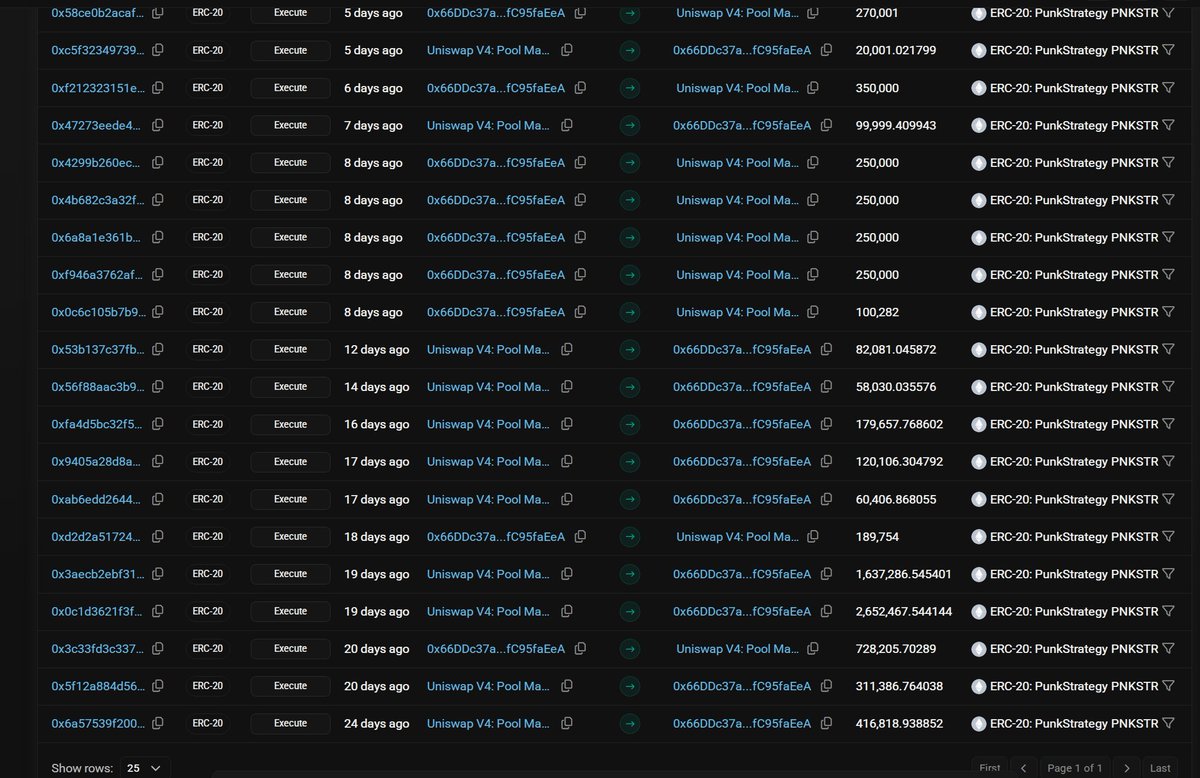Click amount 311,386.764038
Screen dimensions: 1200x778
pyautogui.click(x=900, y=686)
